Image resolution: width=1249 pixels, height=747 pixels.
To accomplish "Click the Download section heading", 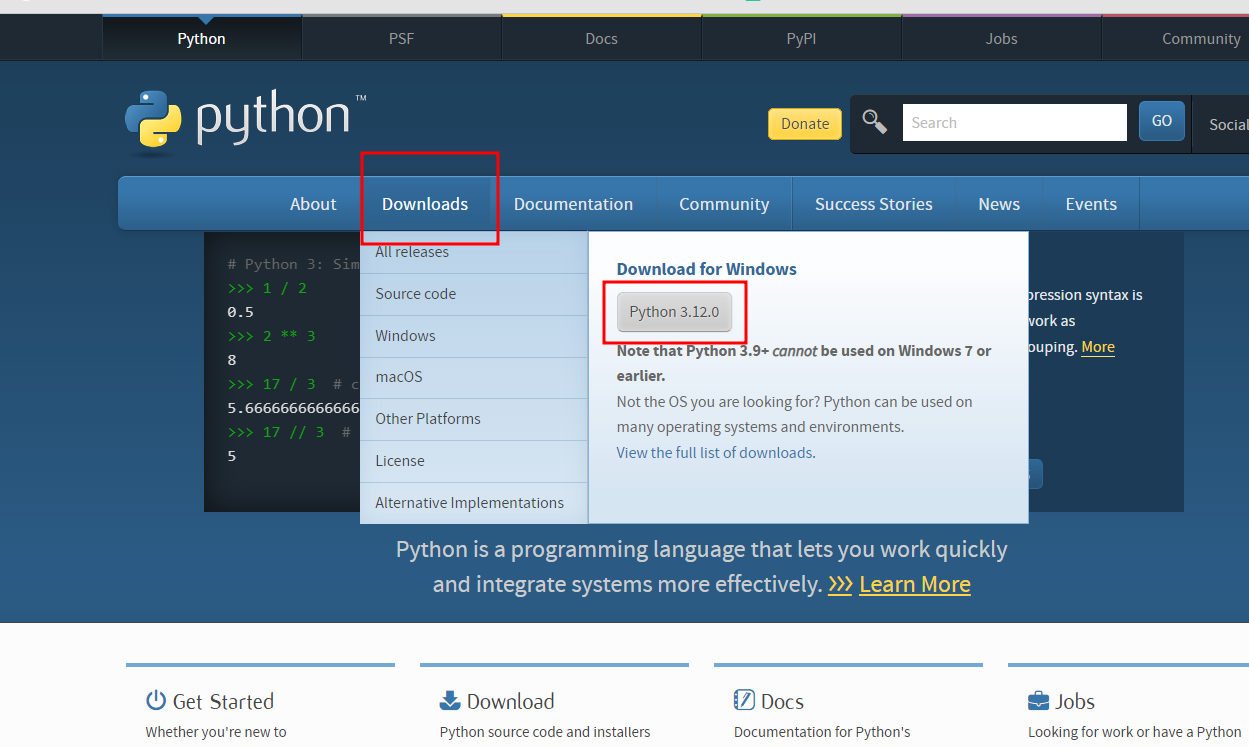I will click(510, 702).
